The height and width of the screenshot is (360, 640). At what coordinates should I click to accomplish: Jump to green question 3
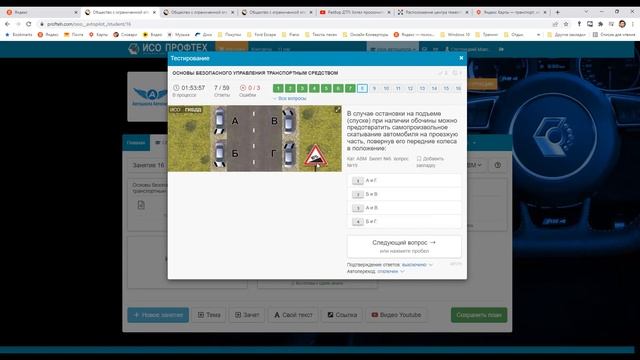coord(302,88)
